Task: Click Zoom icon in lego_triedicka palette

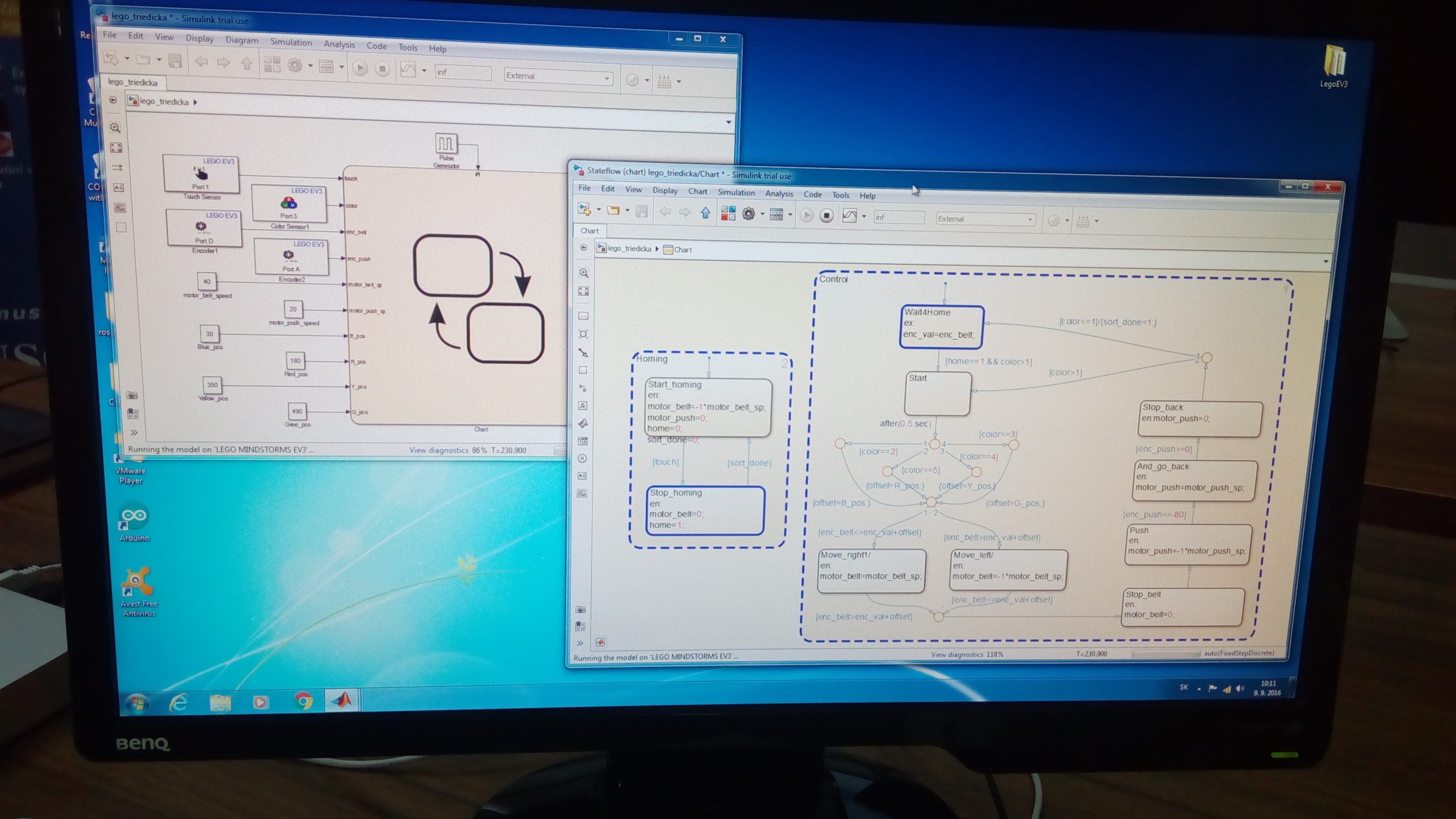Action: point(115,128)
